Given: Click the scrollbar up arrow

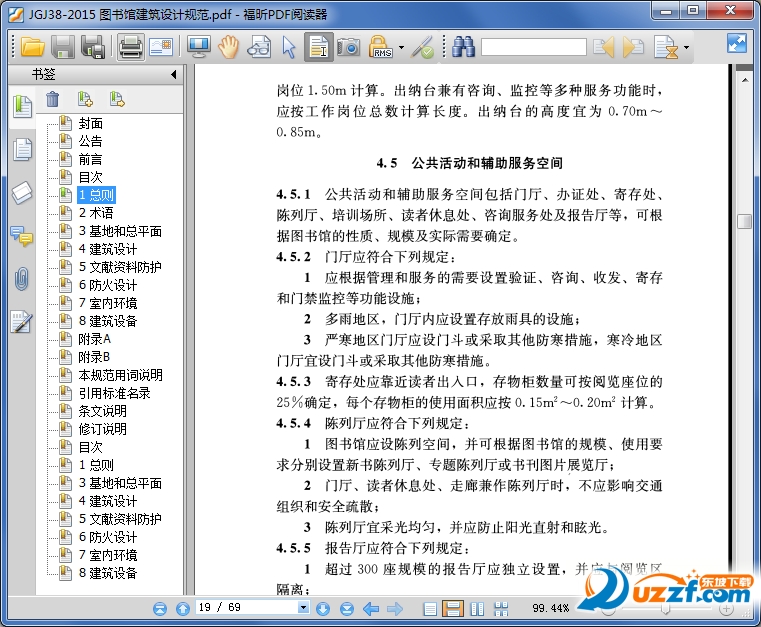Looking at the screenshot, I should click(x=744, y=79).
